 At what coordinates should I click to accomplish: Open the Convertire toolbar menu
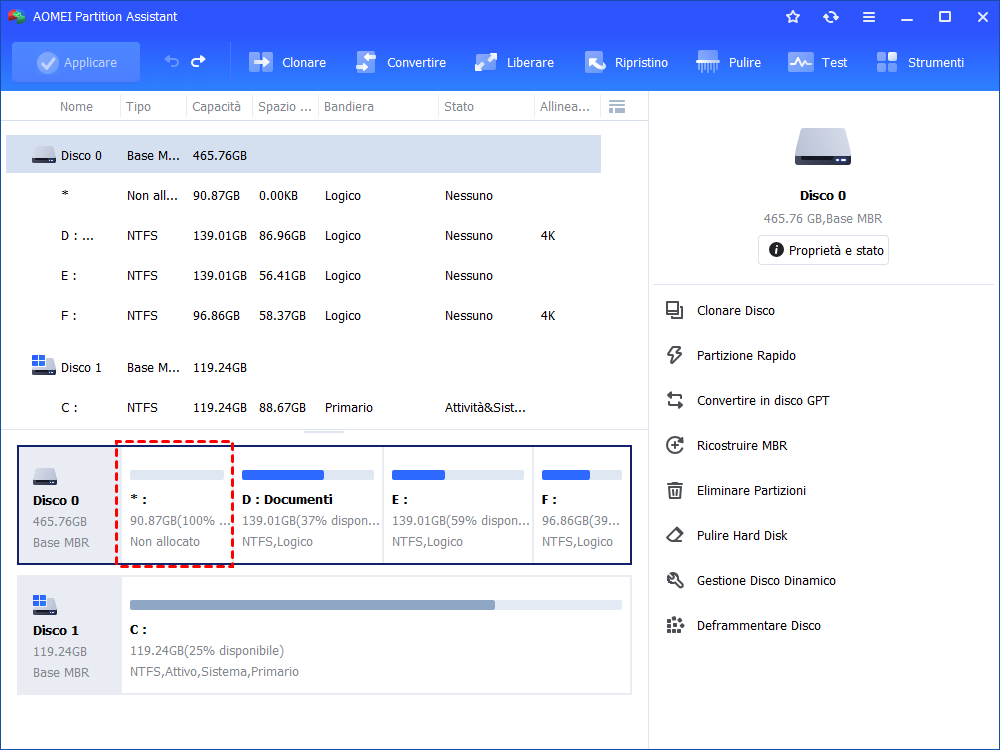click(401, 62)
